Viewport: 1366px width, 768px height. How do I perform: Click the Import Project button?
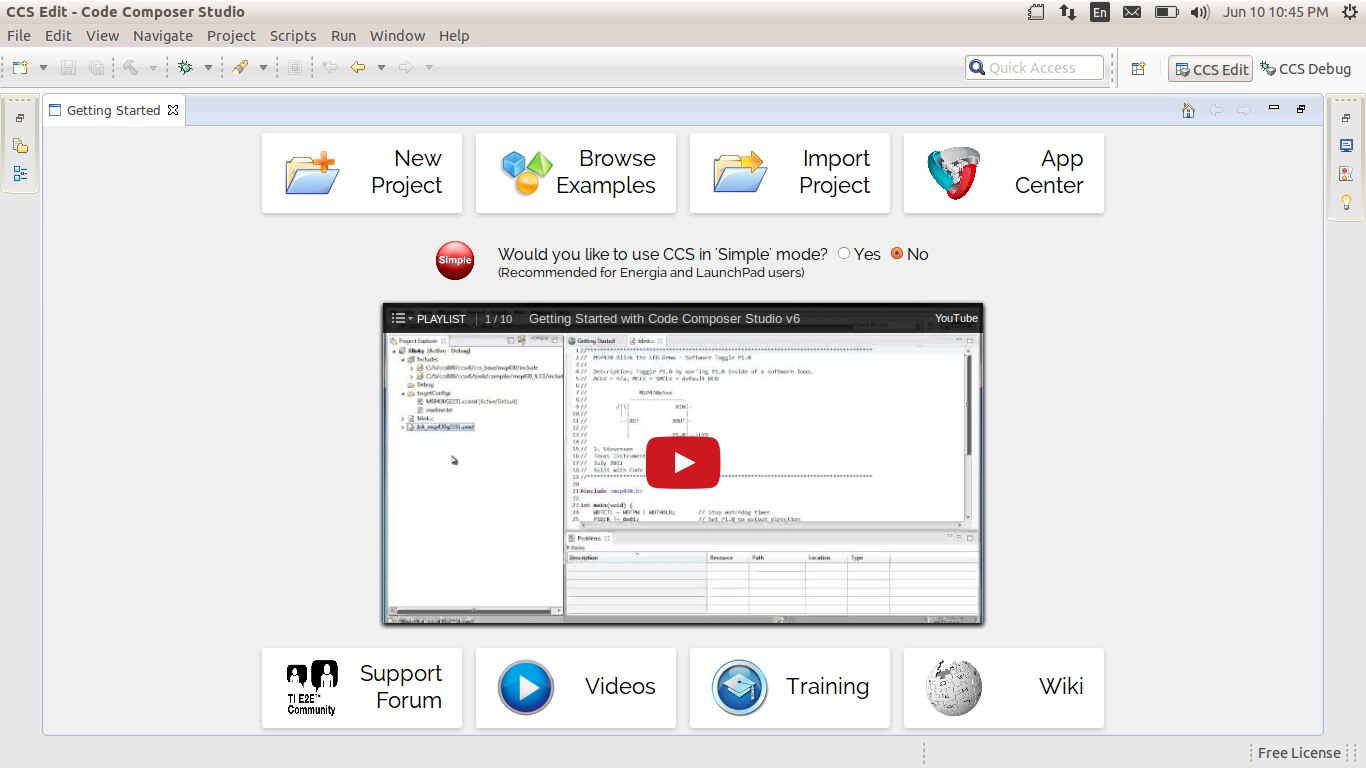[x=790, y=173]
